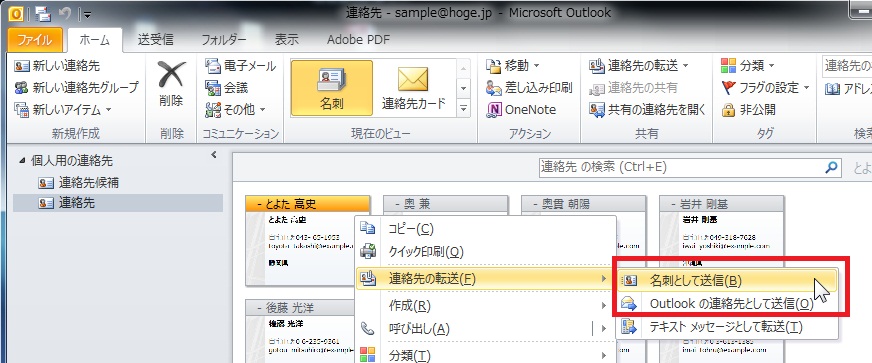Open the フラグの設定 dropdown

(765, 88)
